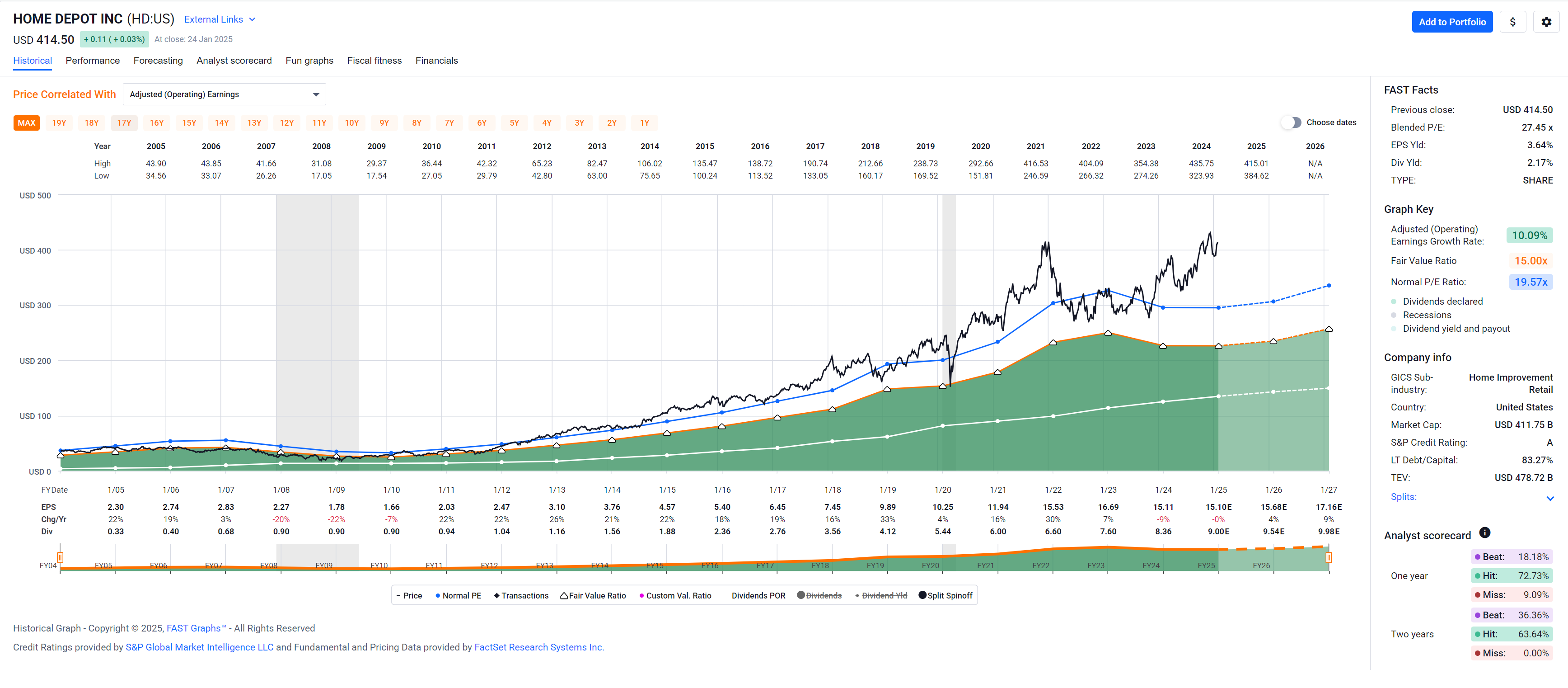Click the FY15 marker in the mini timeline

pos(654,565)
